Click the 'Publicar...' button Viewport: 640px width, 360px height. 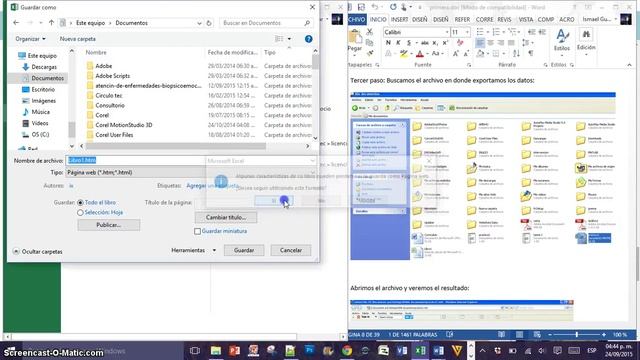109,225
